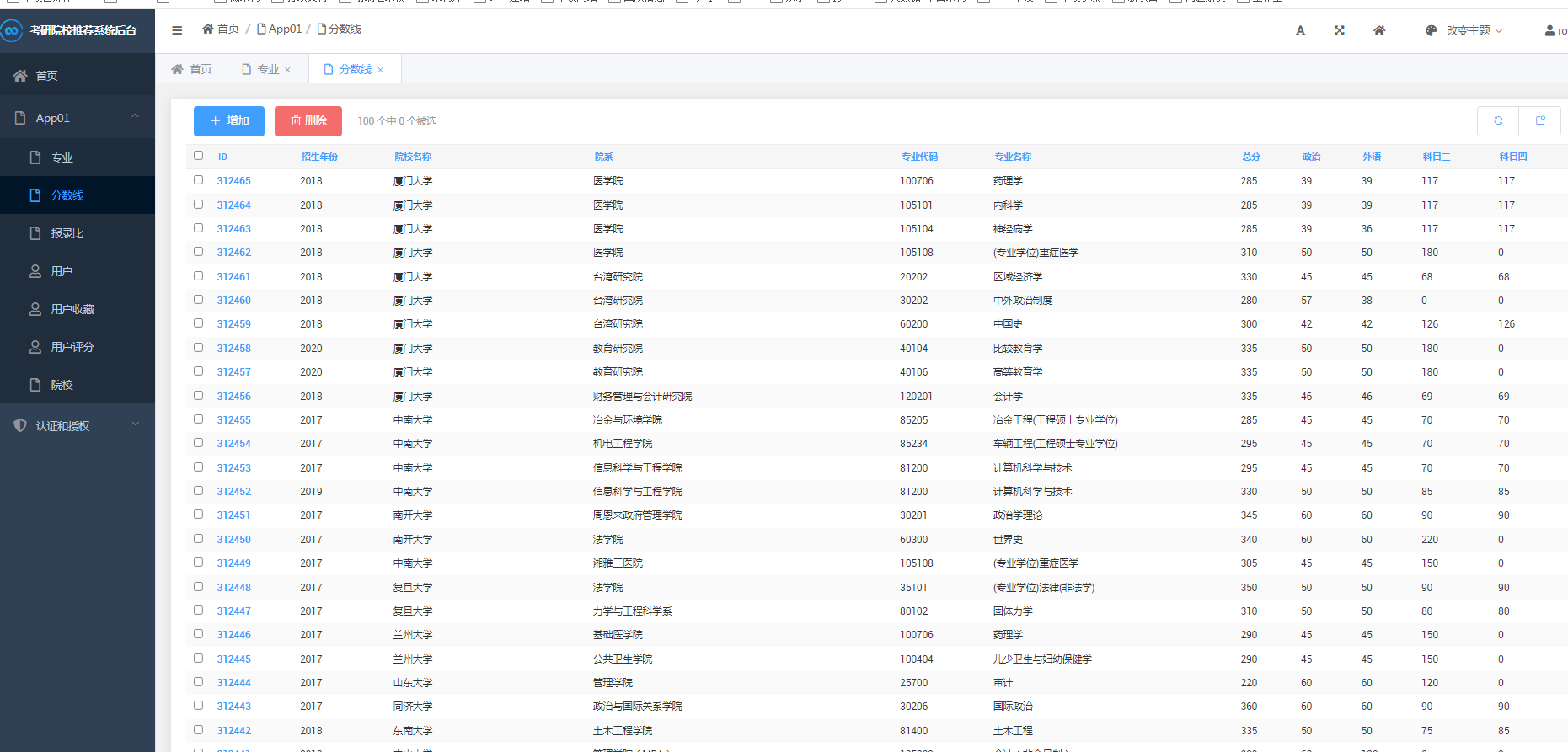This screenshot has width=1568, height=752.
Task: Click the App01 breadcrumb link
Action: click(280, 29)
